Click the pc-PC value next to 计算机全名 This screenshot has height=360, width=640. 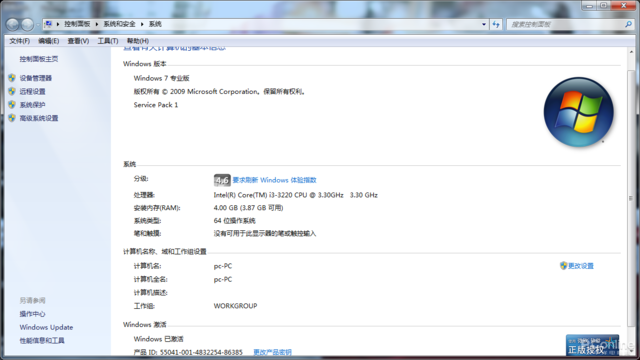click(x=223, y=280)
